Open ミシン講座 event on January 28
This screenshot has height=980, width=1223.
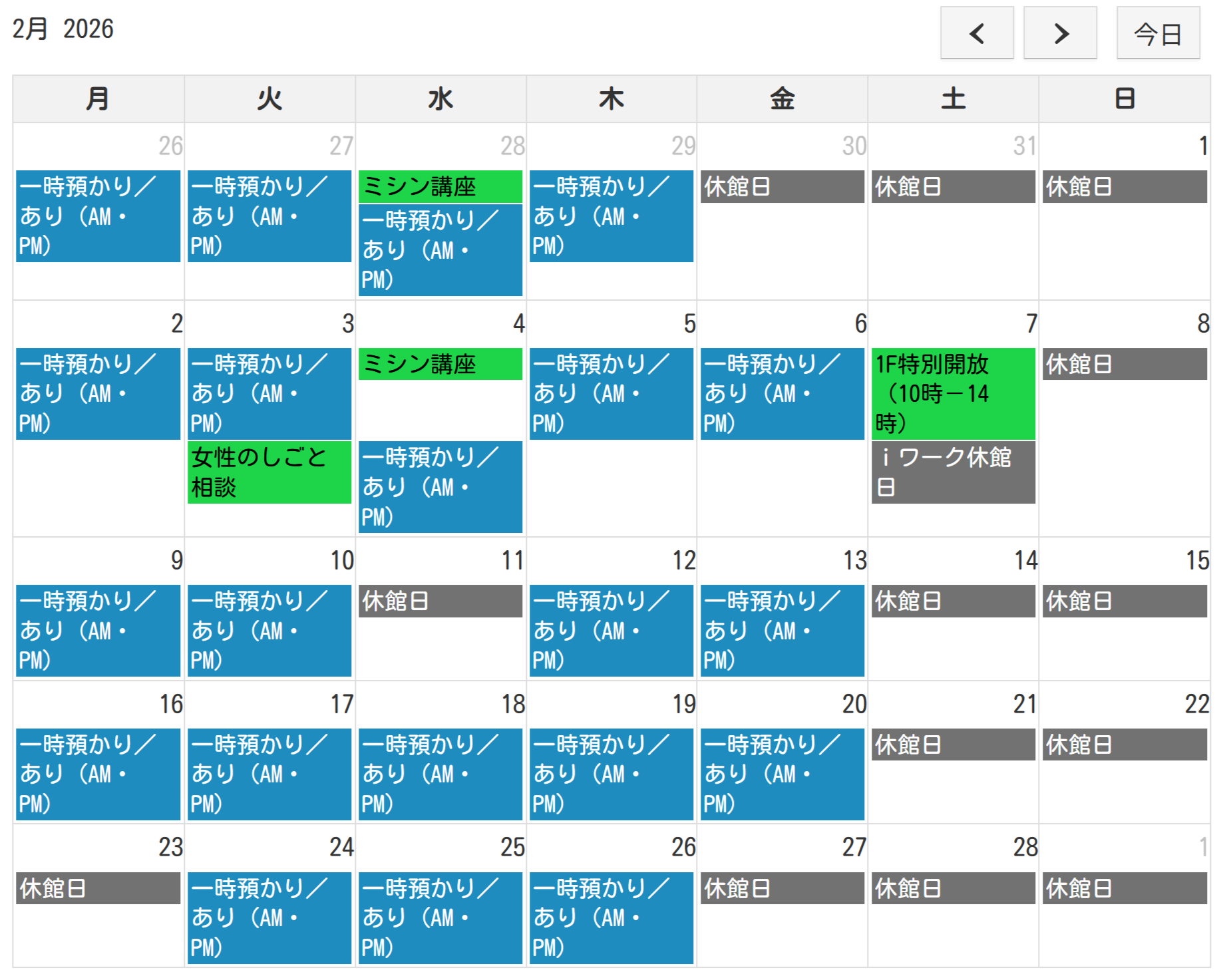440,186
